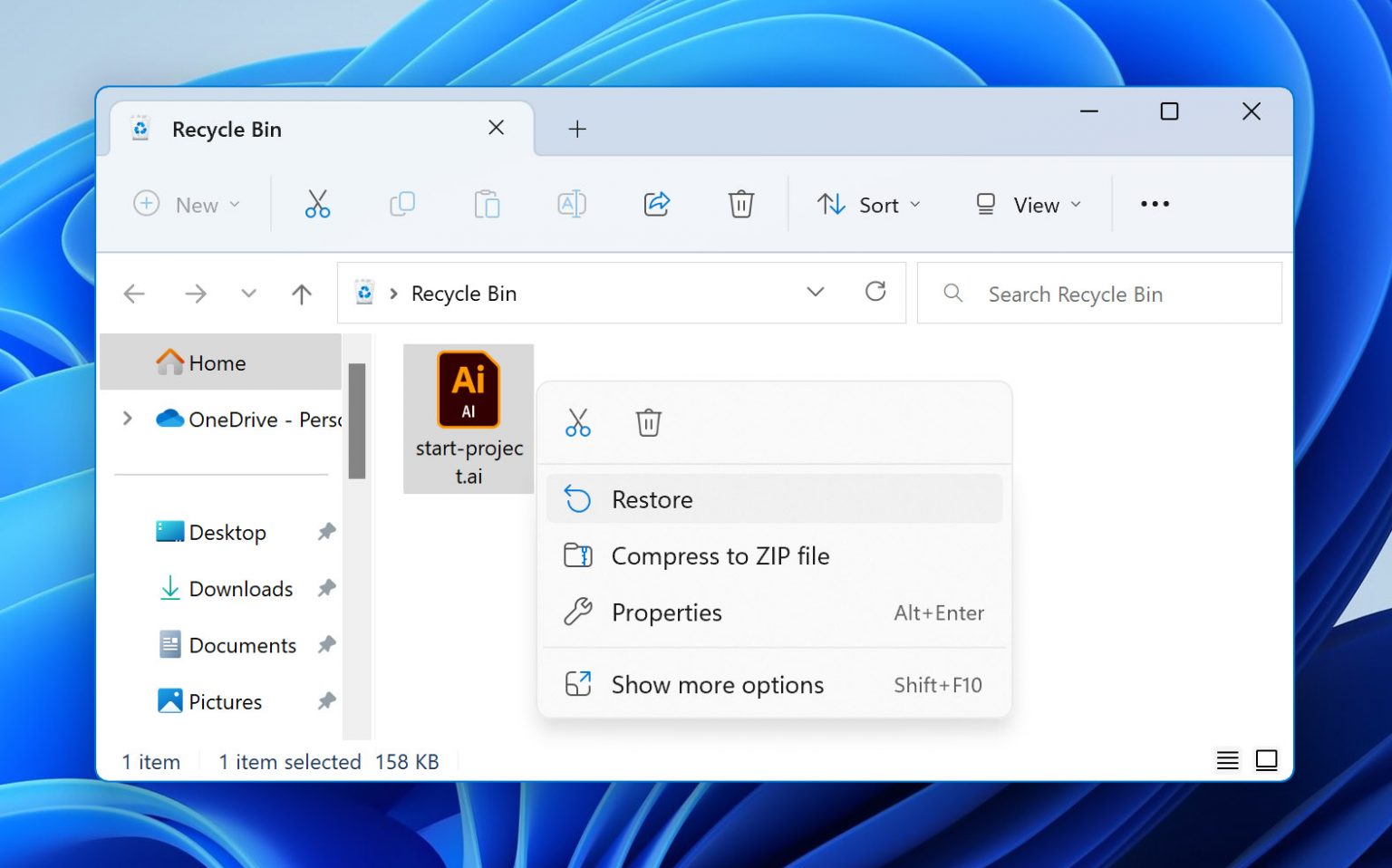Switch to large icons view in status bar

(x=1266, y=760)
